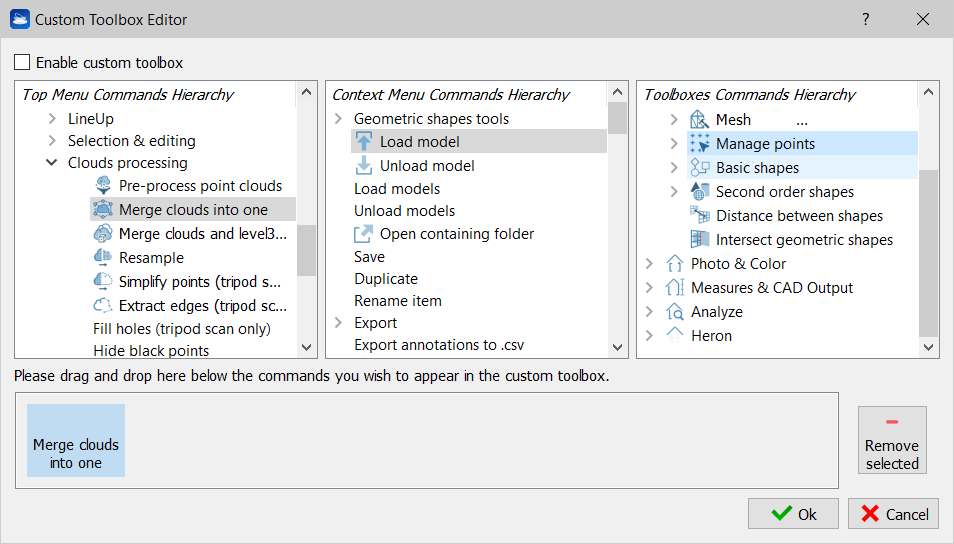The width and height of the screenshot is (954, 544).
Task: Click the Remove selected button
Action: point(892,440)
